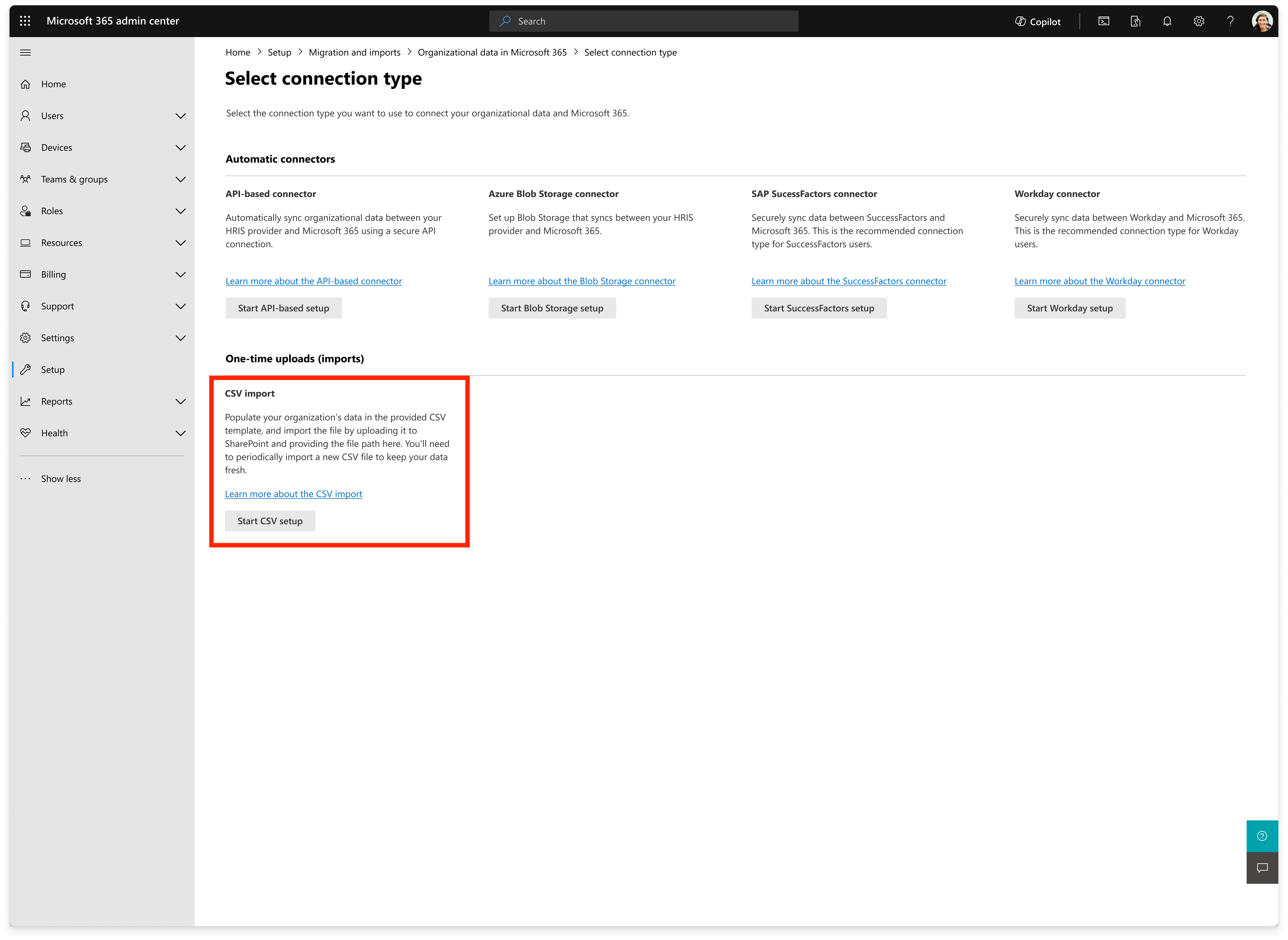Open Setup in the left navigation
Image resolution: width=1288 pixels, height=940 pixels.
click(x=102, y=370)
